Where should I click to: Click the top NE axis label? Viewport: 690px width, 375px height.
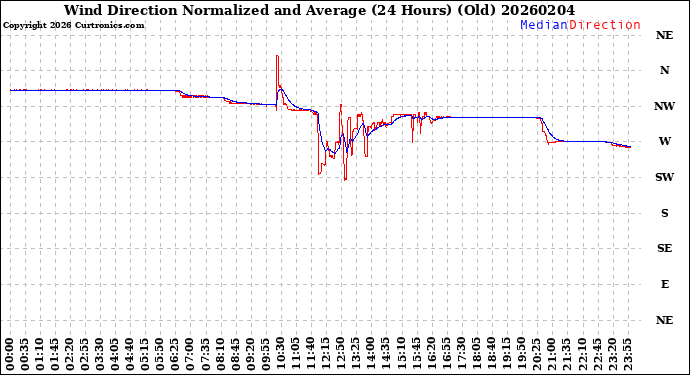[x=664, y=35]
